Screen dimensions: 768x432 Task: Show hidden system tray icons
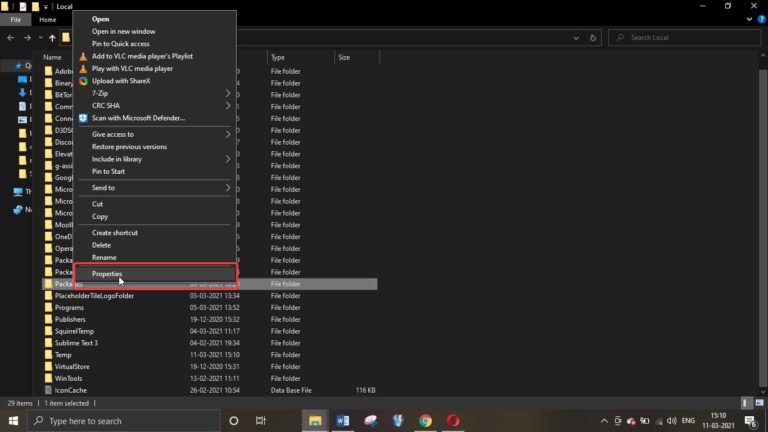604,421
